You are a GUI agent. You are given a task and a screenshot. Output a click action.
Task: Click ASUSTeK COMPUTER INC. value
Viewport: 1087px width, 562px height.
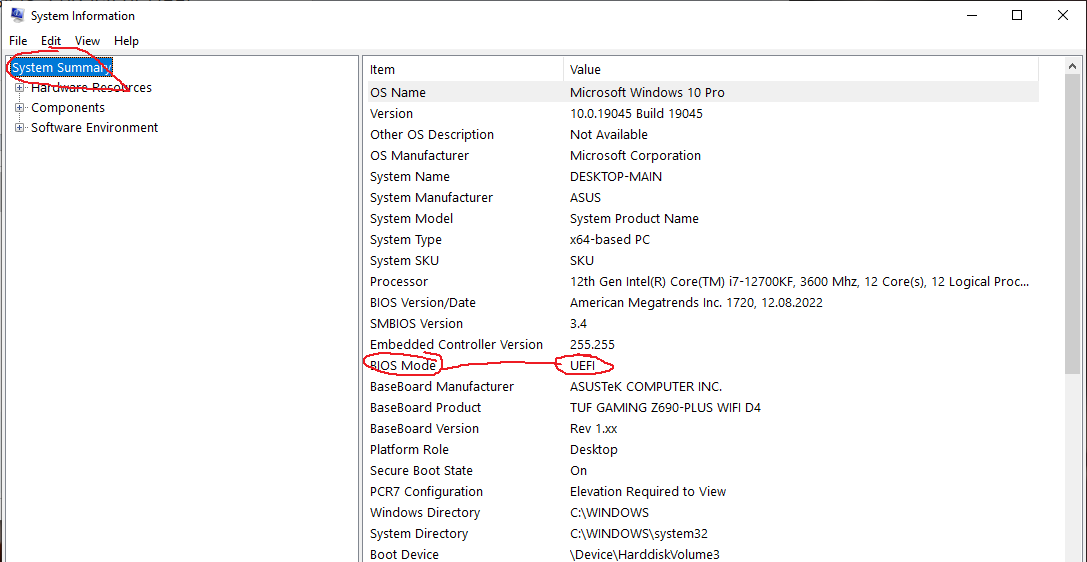point(645,387)
